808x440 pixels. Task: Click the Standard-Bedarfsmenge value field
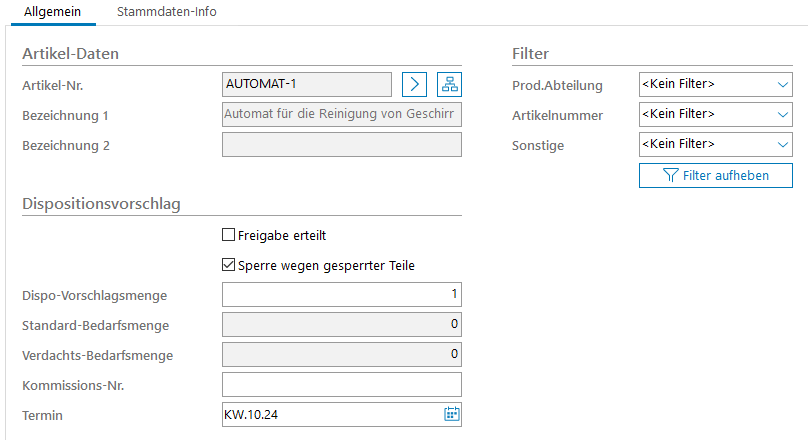click(x=341, y=325)
